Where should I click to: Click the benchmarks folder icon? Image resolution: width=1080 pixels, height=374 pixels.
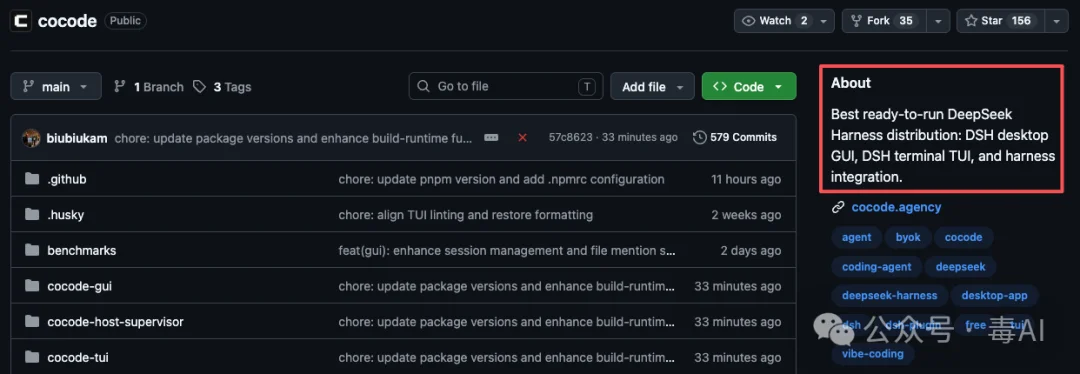[x=32, y=251]
